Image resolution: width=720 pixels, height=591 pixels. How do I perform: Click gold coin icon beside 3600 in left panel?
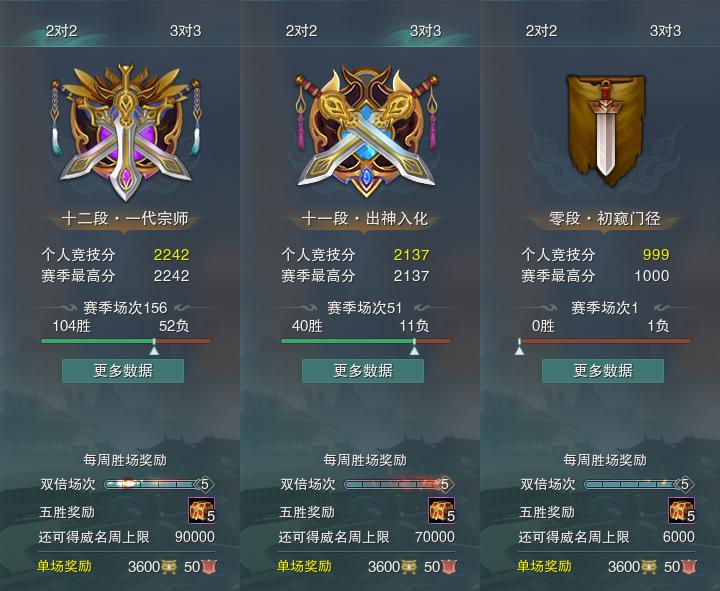(169, 567)
